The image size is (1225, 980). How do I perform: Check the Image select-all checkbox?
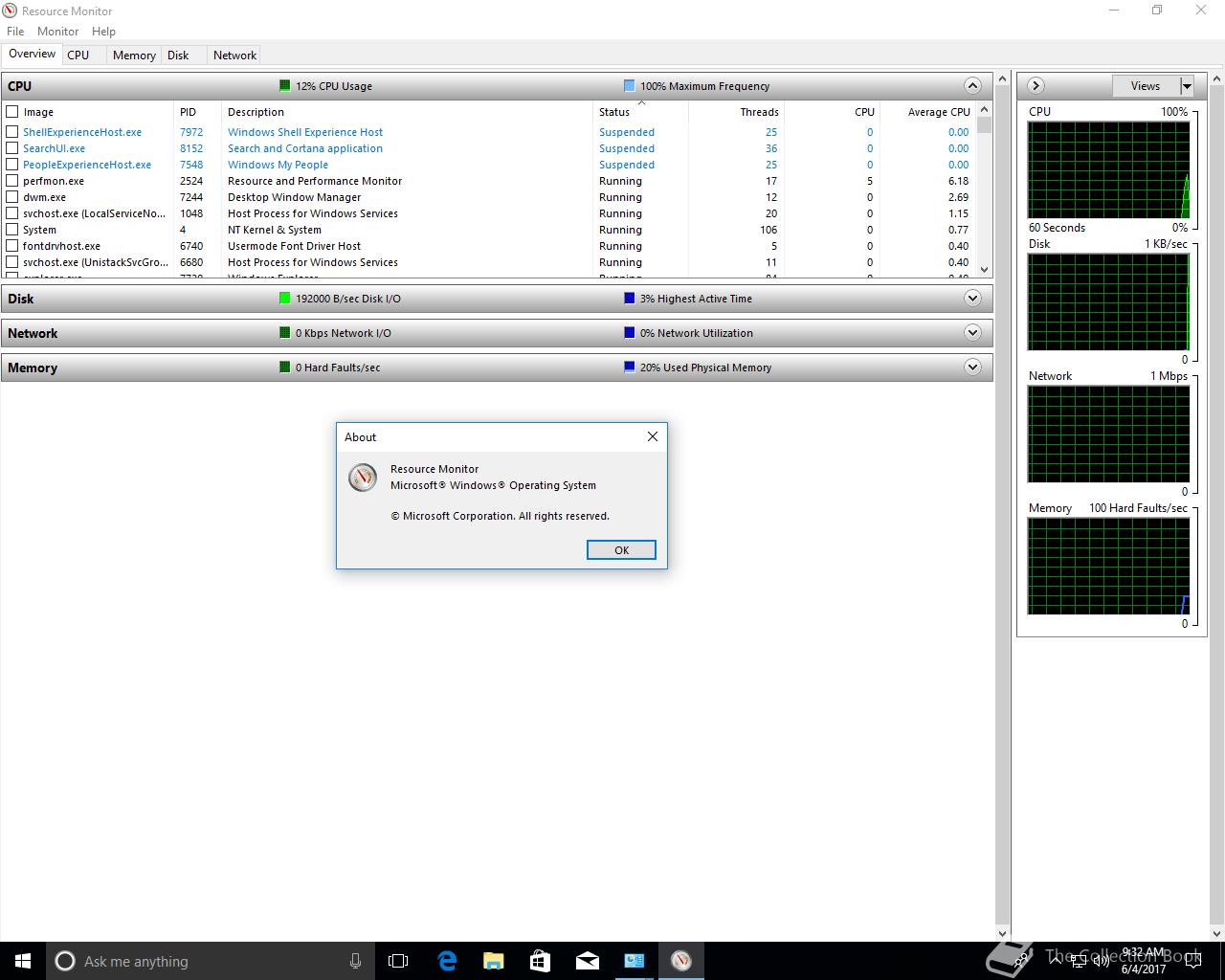[x=12, y=112]
